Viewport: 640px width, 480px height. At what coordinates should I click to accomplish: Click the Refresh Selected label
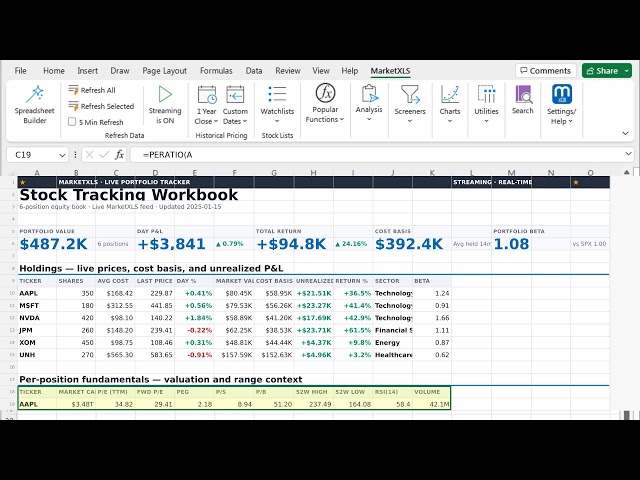click(x=107, y=106)
